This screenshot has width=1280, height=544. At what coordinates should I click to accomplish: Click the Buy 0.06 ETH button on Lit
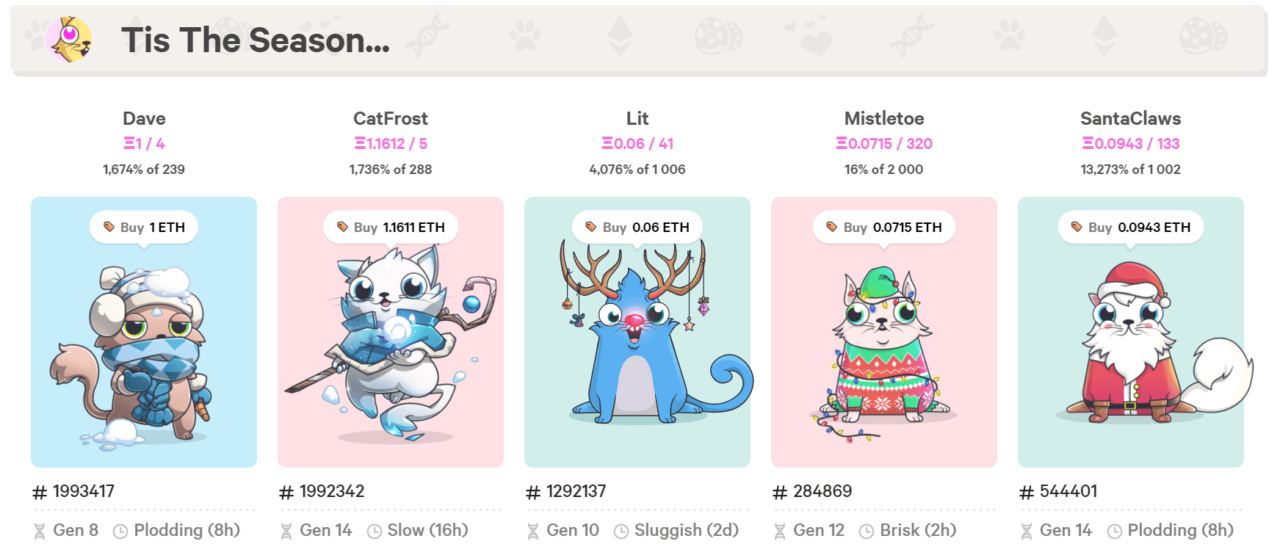tap(637, 227)
